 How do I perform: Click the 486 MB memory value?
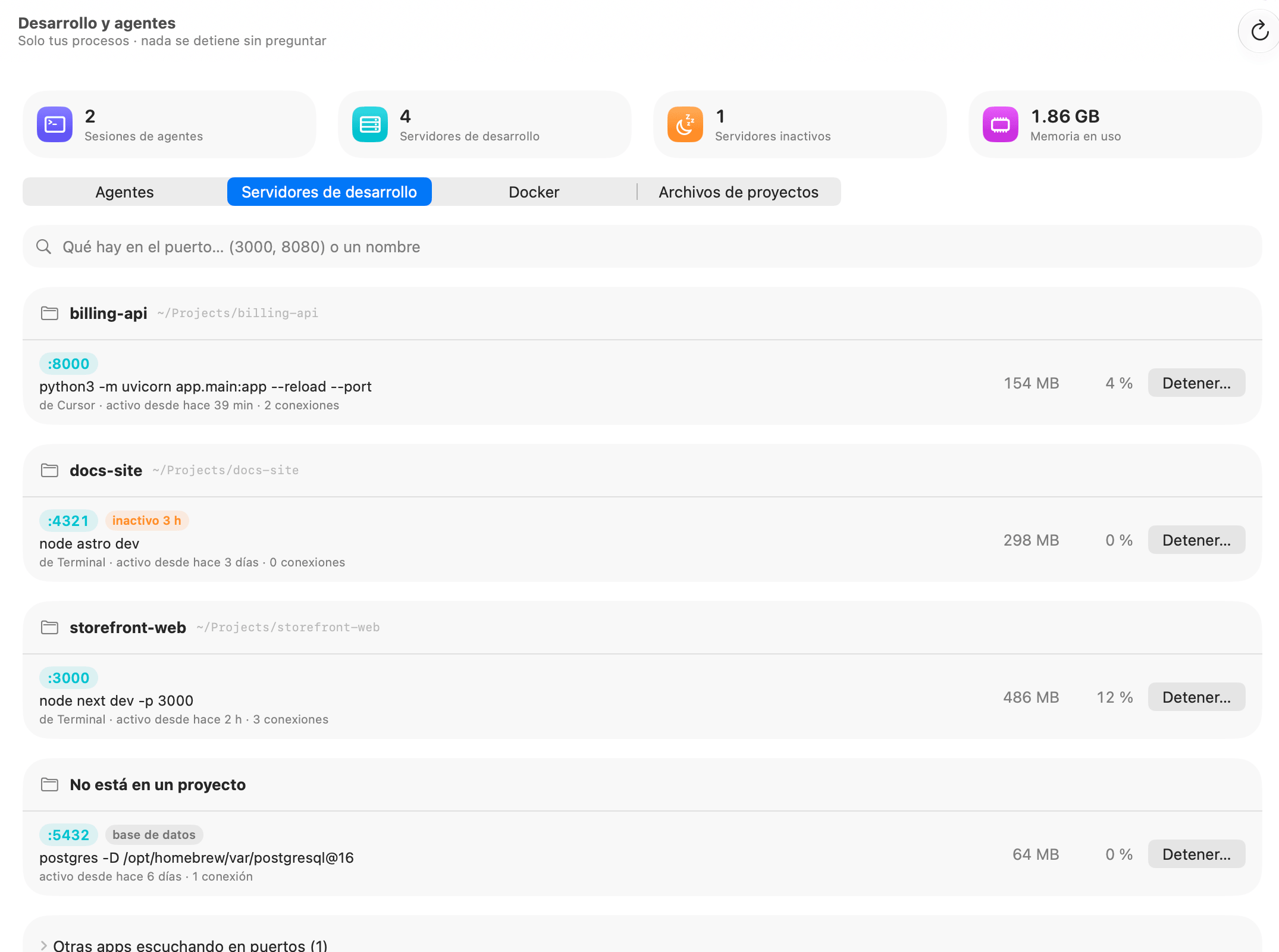click(1031, 697)
